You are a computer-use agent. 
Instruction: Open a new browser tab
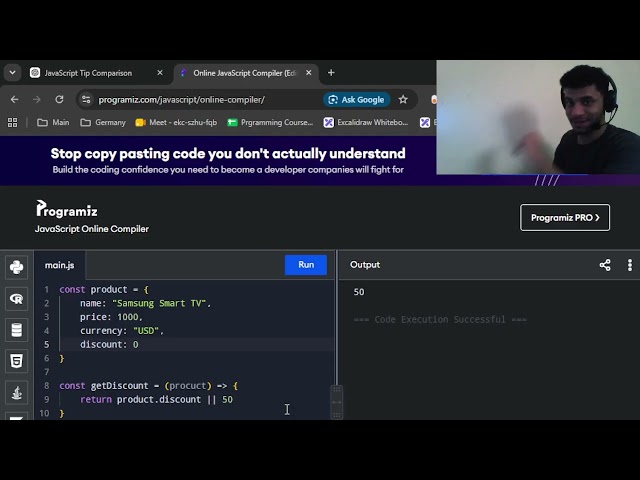331,73
